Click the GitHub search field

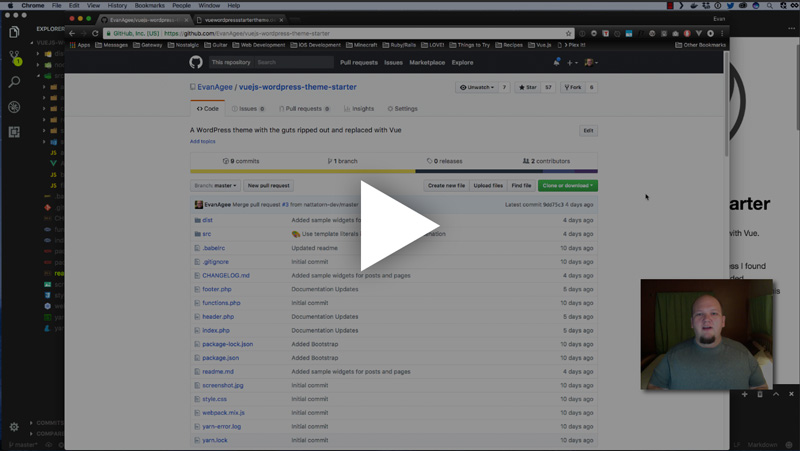coord(294,62)
